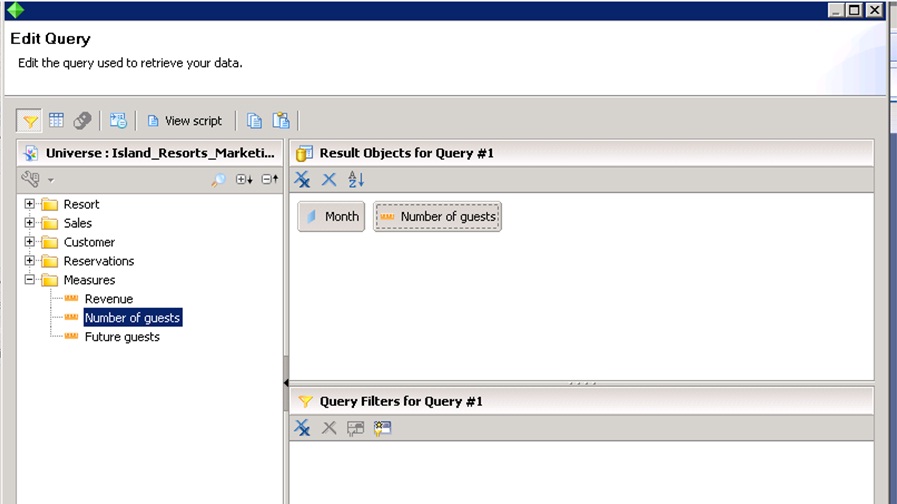Click the Result Objects panel header icon

point(304,153)
